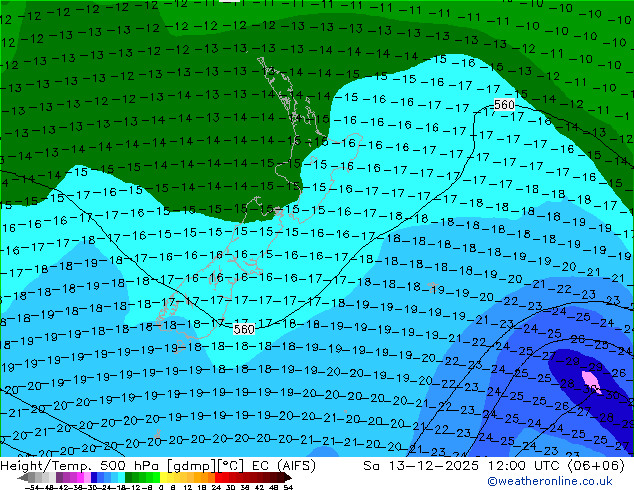
Task: Click the pink coldest-temperature patch on map
Action: (x=591, y=382)
